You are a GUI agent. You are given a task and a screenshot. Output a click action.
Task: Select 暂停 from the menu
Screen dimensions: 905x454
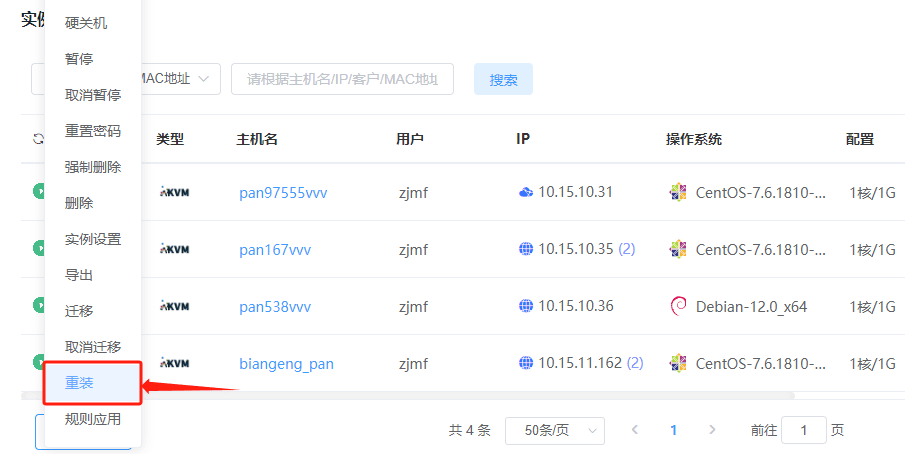pos(79,59)
